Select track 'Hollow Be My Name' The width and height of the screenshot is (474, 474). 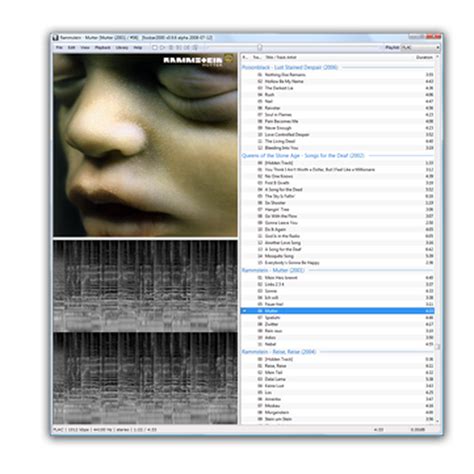pyautogui.click(x=337, y=81)
